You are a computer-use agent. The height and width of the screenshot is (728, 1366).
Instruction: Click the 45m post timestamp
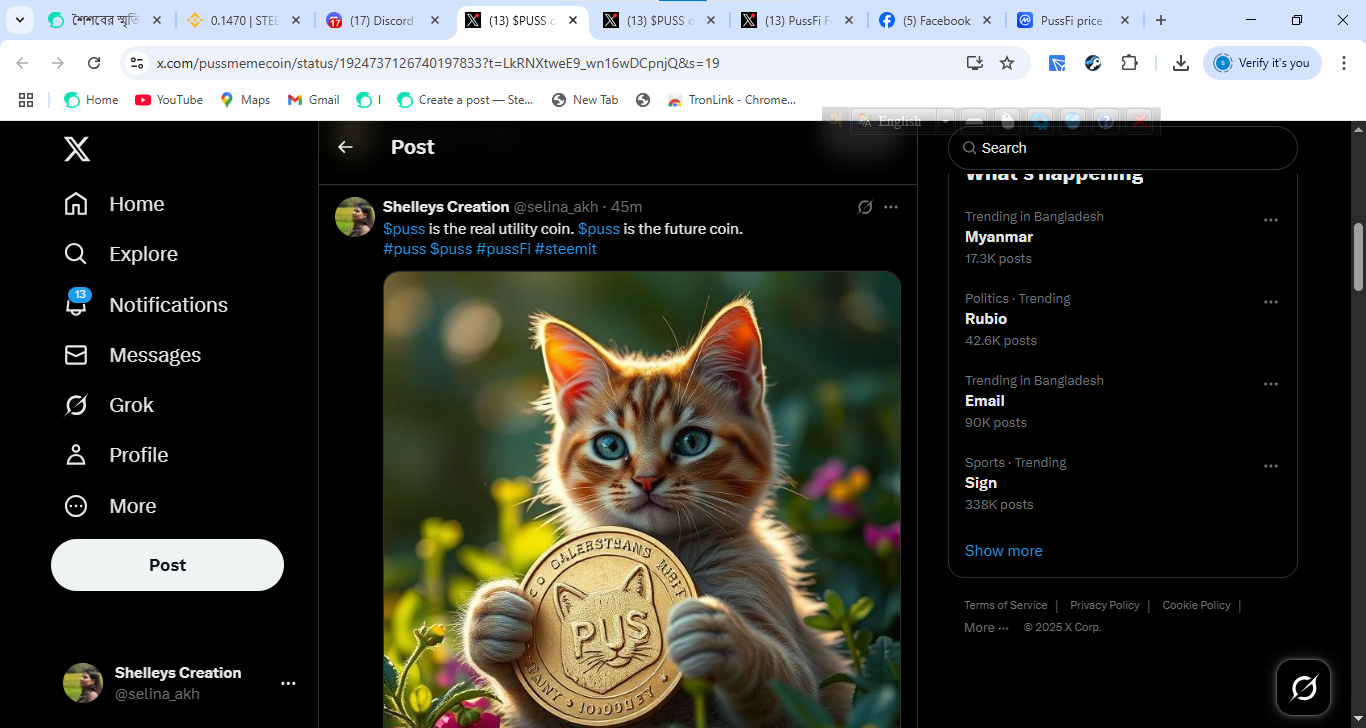[627, 207]
